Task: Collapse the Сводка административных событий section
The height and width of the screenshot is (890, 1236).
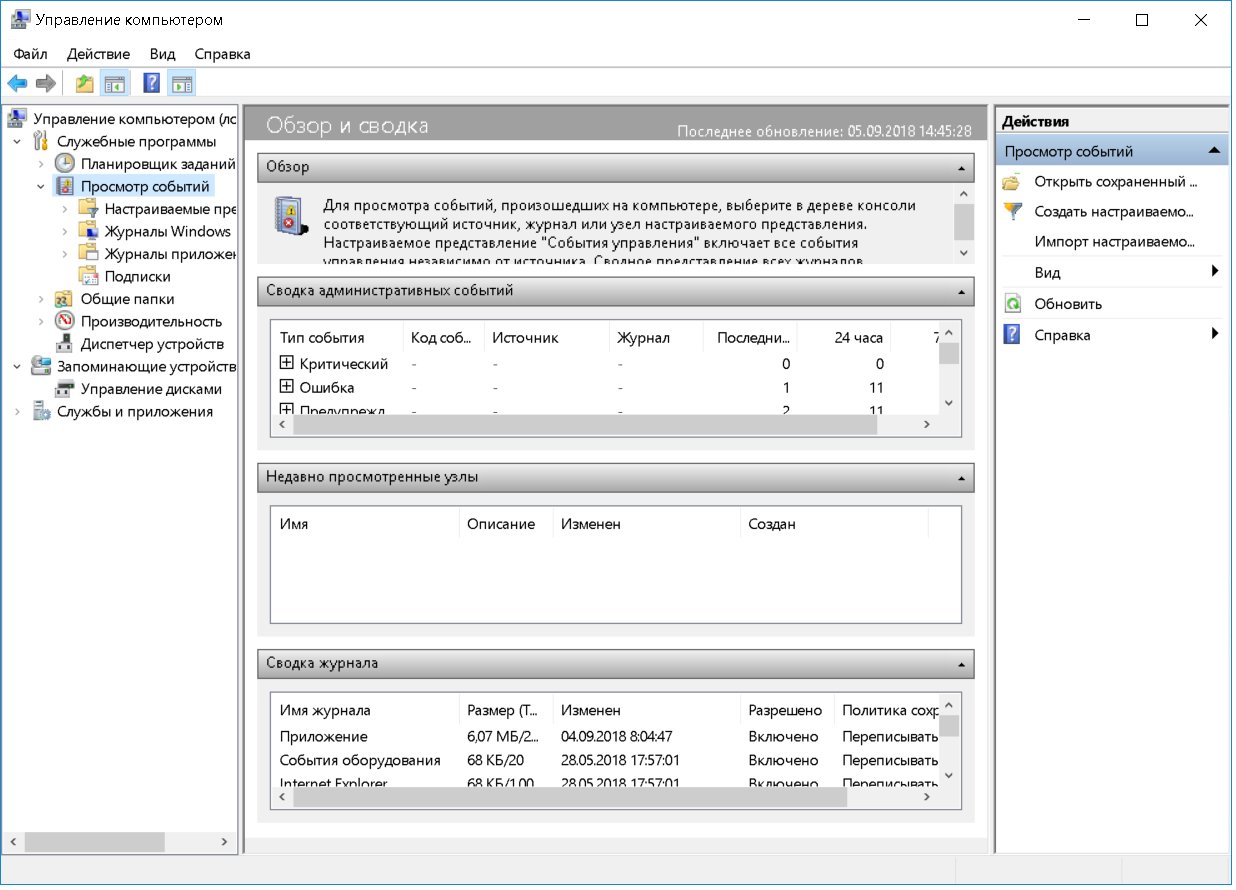Action: pyautogui.click(x=961, y=292)
